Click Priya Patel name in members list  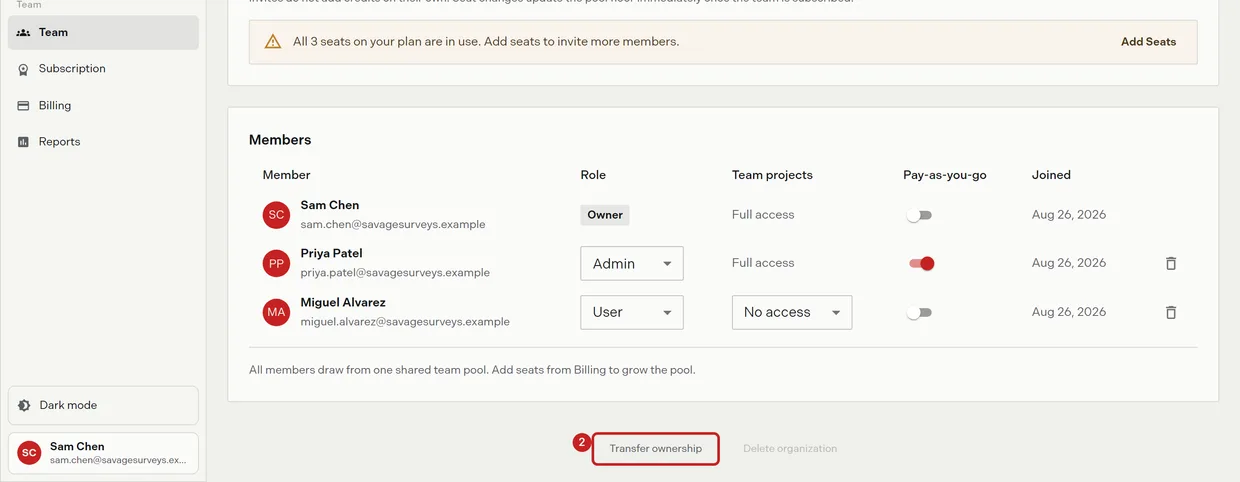332,254
